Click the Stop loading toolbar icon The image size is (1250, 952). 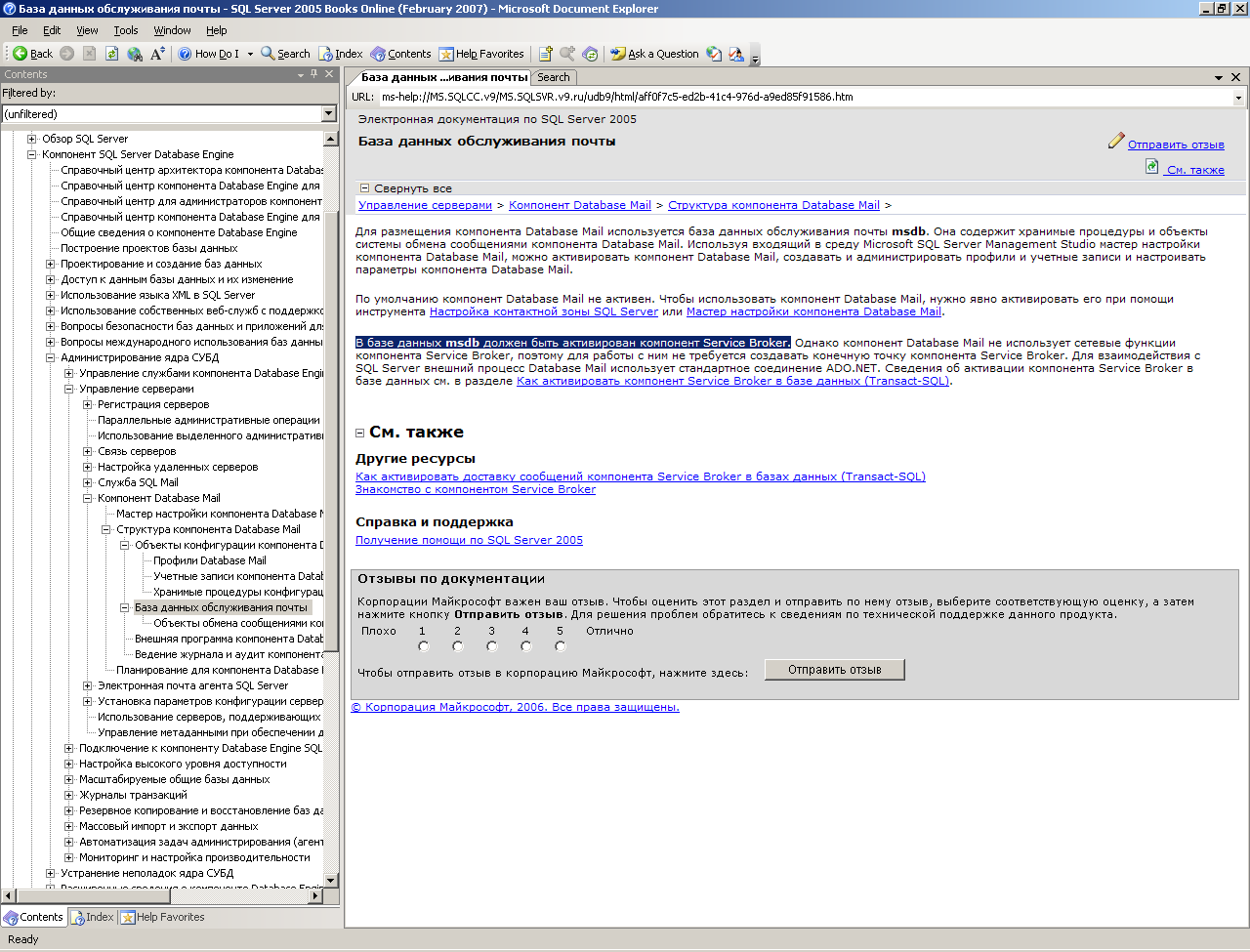pyautogui.click(x=89, y=54)
